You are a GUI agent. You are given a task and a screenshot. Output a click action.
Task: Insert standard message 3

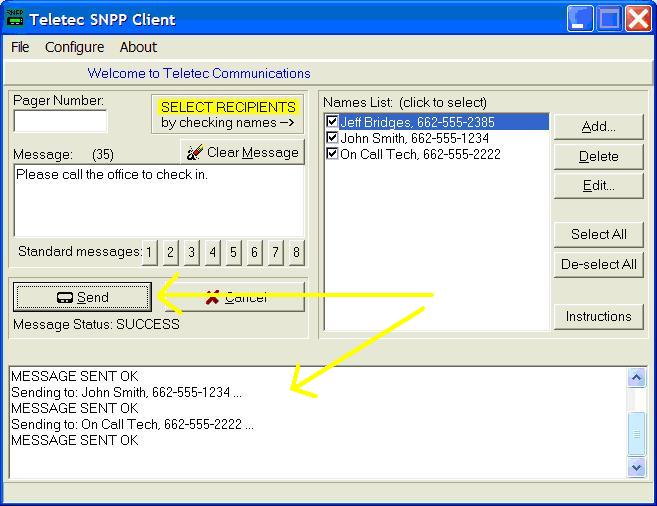click(x=191, y=252)
